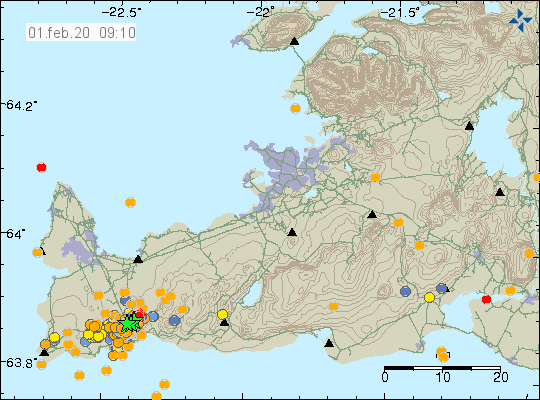Image resolution: width=540 pixels, height=400 pixels.
Task: Click the black triangle station at map top
Action: click(x=294, y=41)
